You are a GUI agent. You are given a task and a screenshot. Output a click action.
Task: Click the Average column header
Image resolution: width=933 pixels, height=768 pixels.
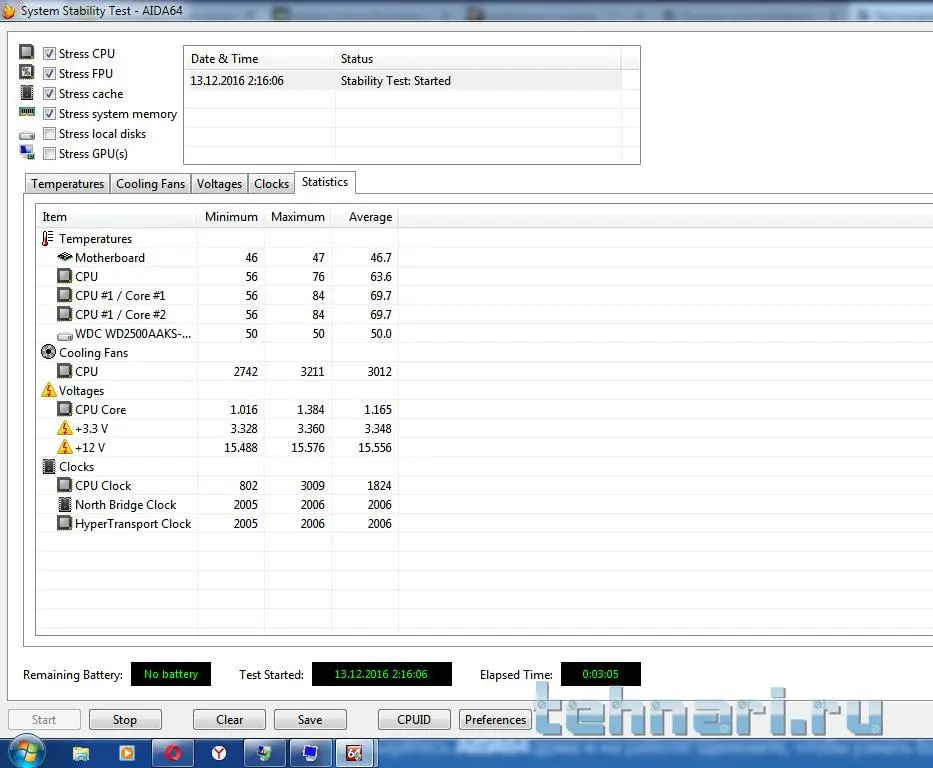click(x=365, y=217)
